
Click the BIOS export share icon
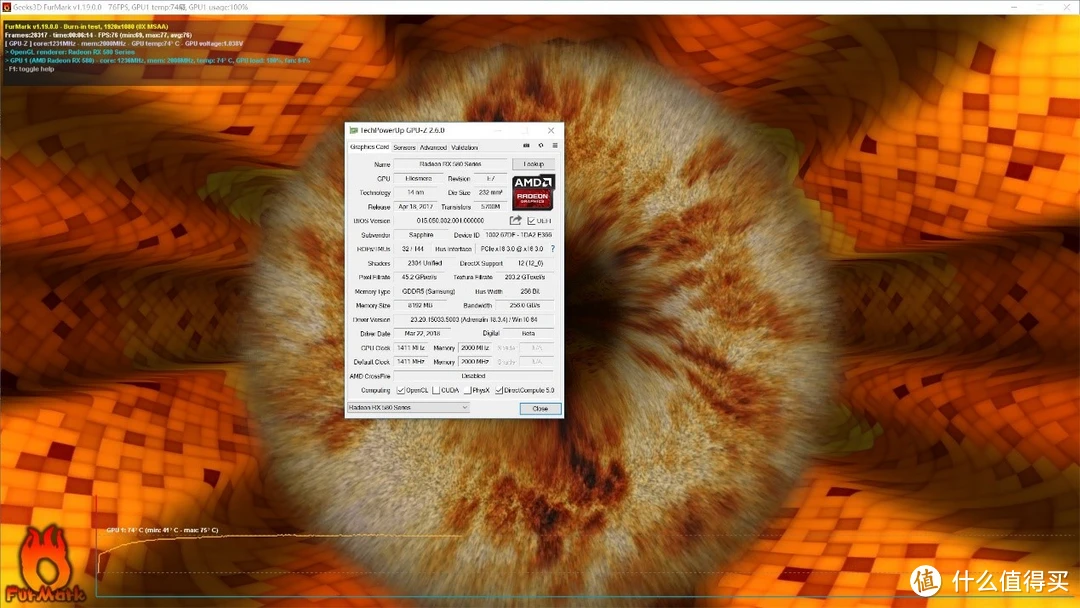(x=515, y=220)
